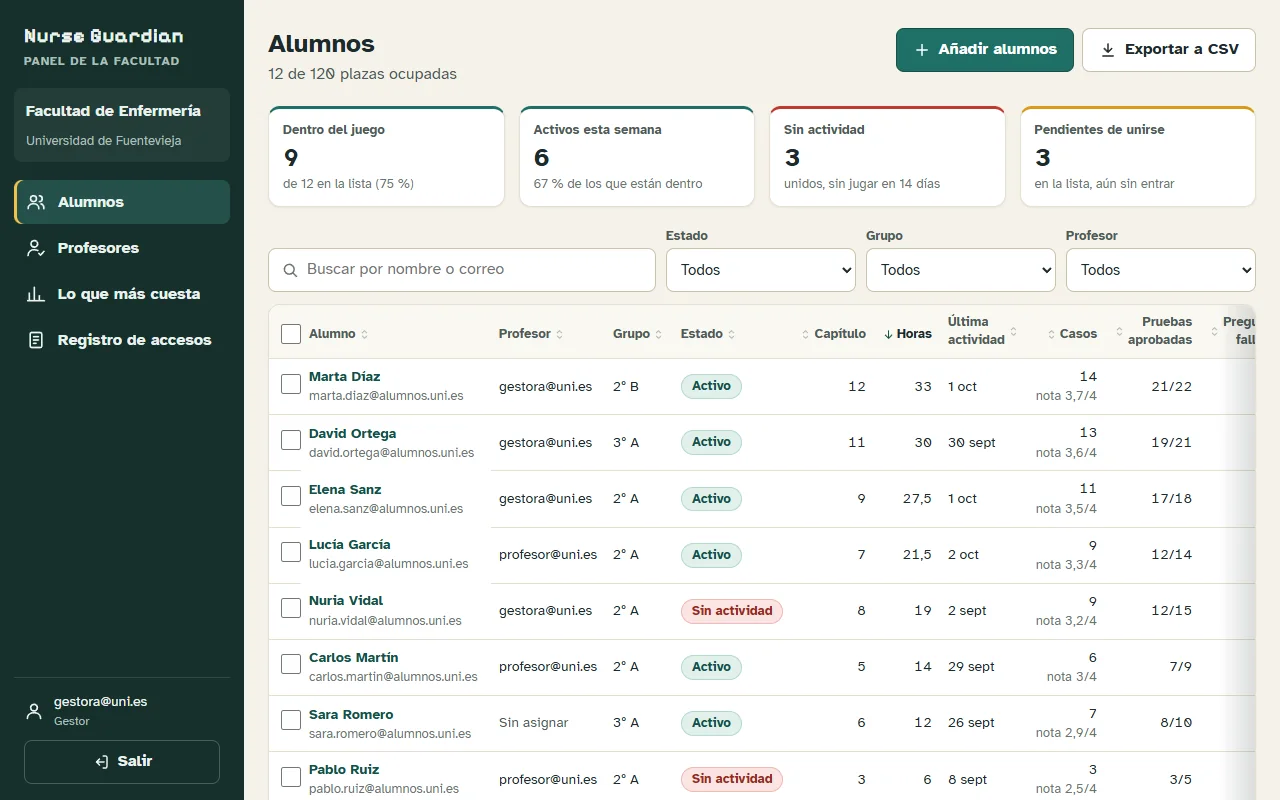Click Exportar a CSV button
Image resolution: width=1280 pixels, height=800 pixels.
(1169, 50)
